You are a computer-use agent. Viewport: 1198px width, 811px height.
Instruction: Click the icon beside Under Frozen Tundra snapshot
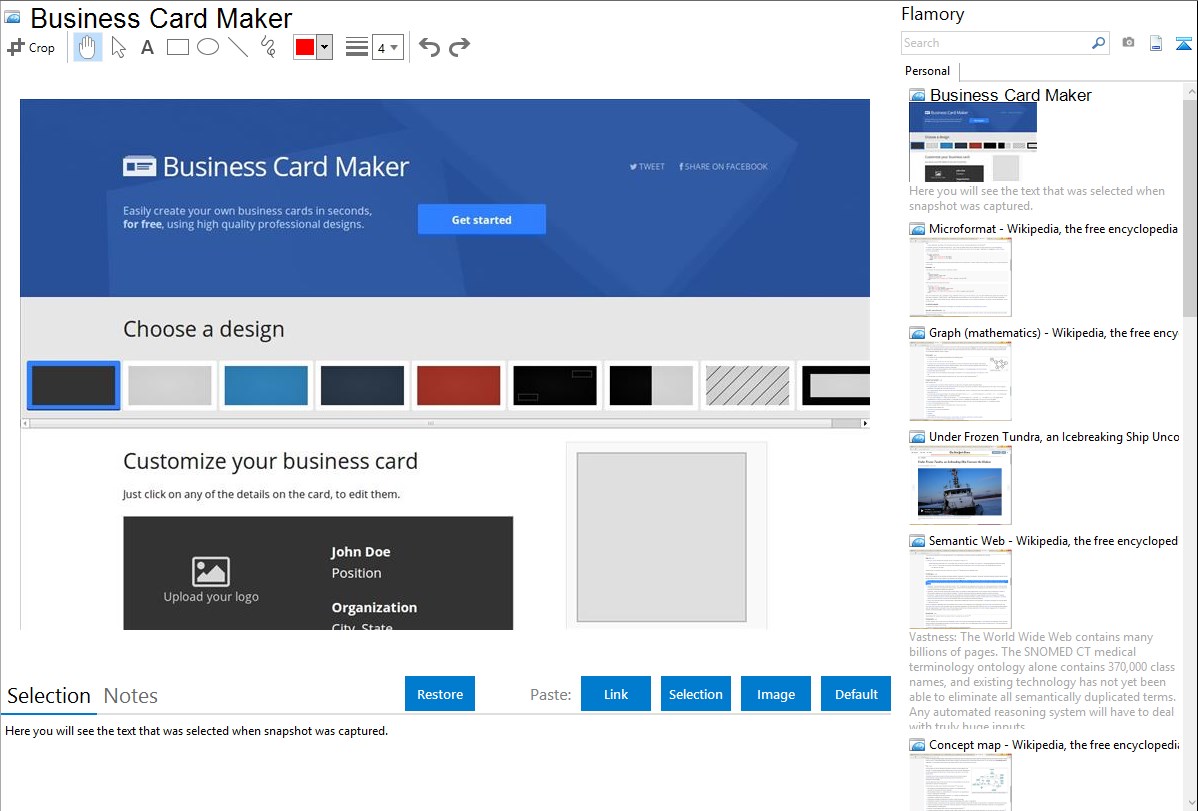(x=918, y=437)
